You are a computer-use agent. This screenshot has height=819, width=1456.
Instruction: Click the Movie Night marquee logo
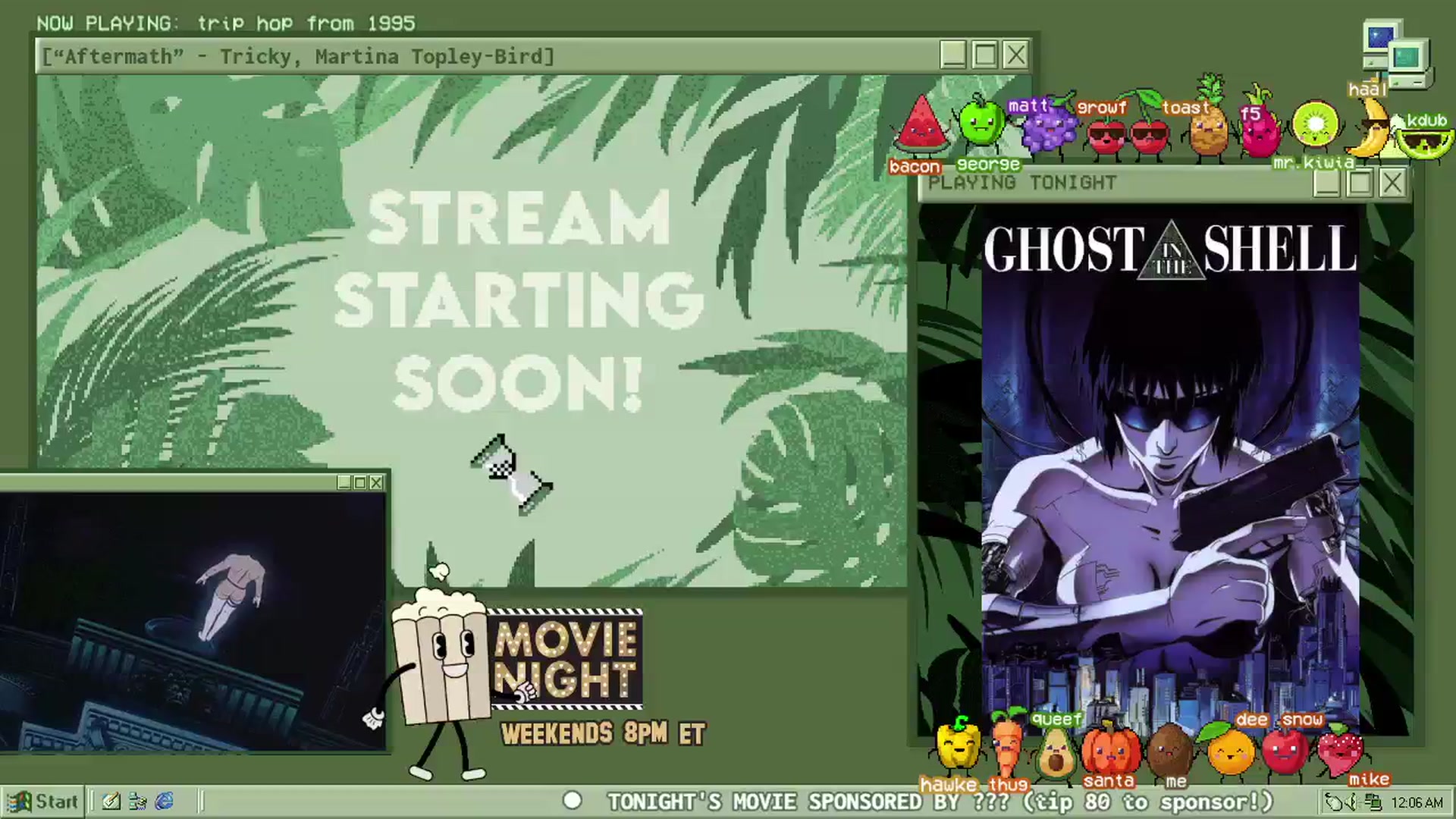[x=567, y=658]
